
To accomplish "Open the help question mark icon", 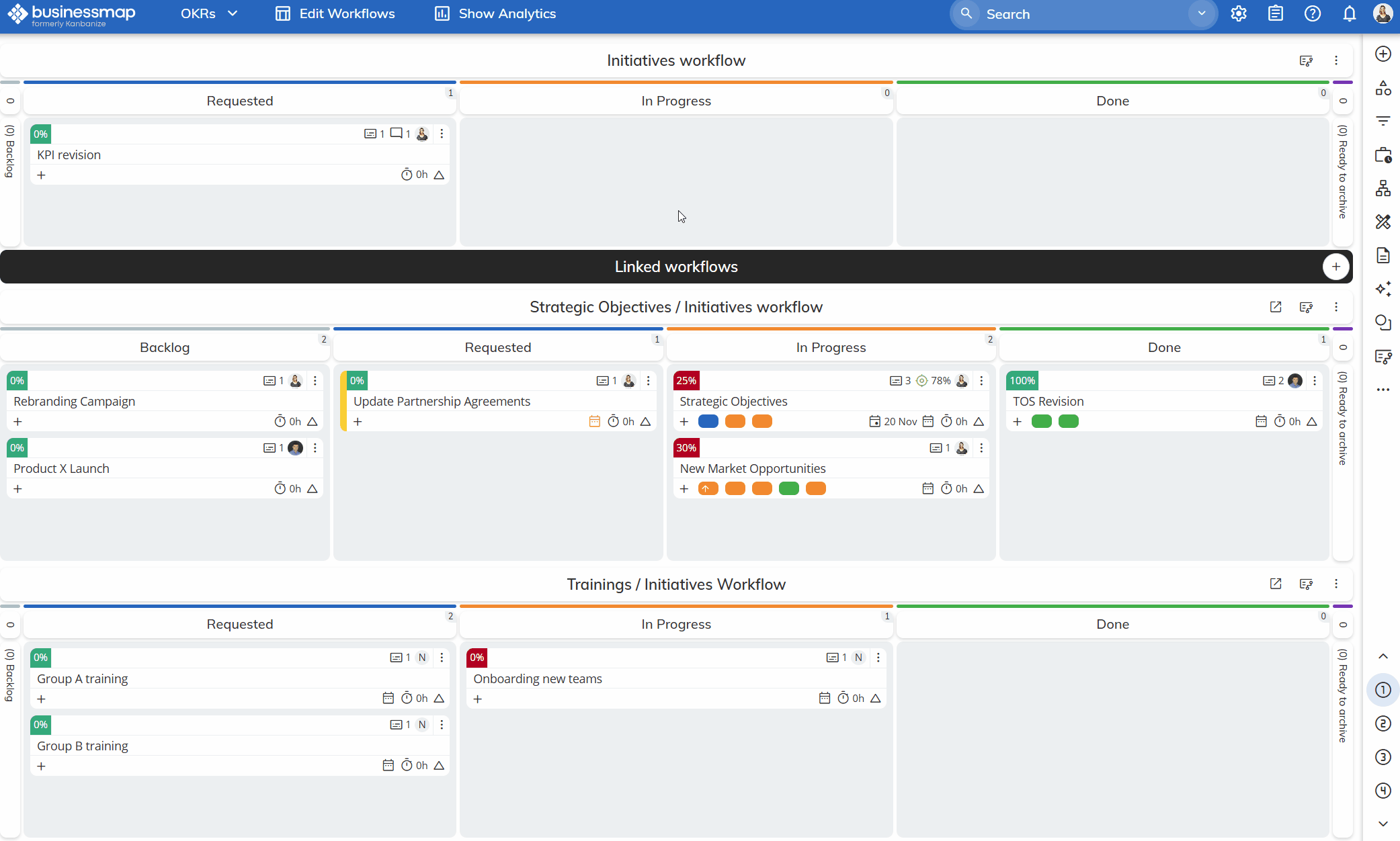I will click(x=1312, y=13).
